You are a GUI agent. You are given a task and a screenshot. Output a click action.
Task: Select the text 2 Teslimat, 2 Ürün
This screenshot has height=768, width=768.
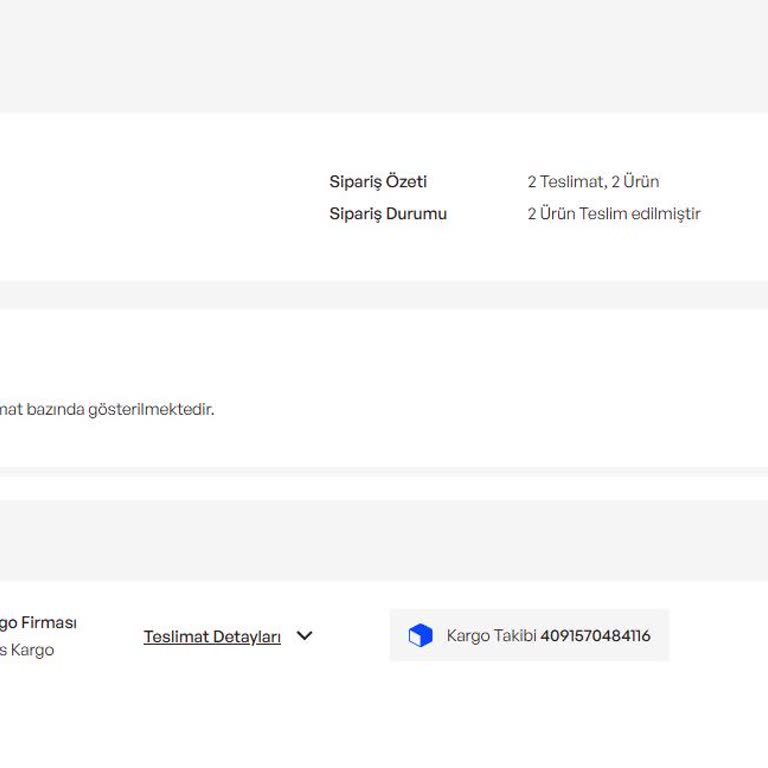click(x=593, y=182)
